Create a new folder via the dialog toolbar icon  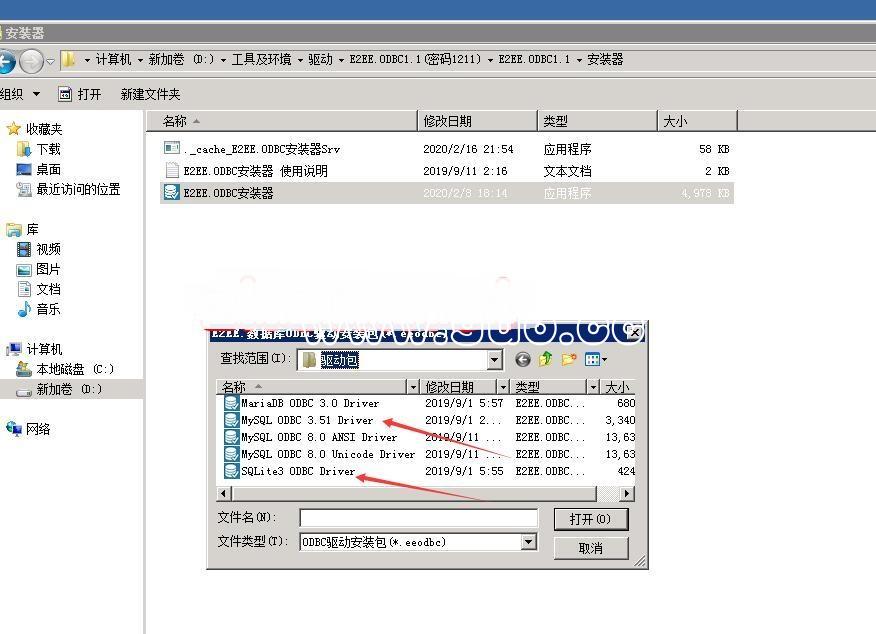[x=569, y=360]
